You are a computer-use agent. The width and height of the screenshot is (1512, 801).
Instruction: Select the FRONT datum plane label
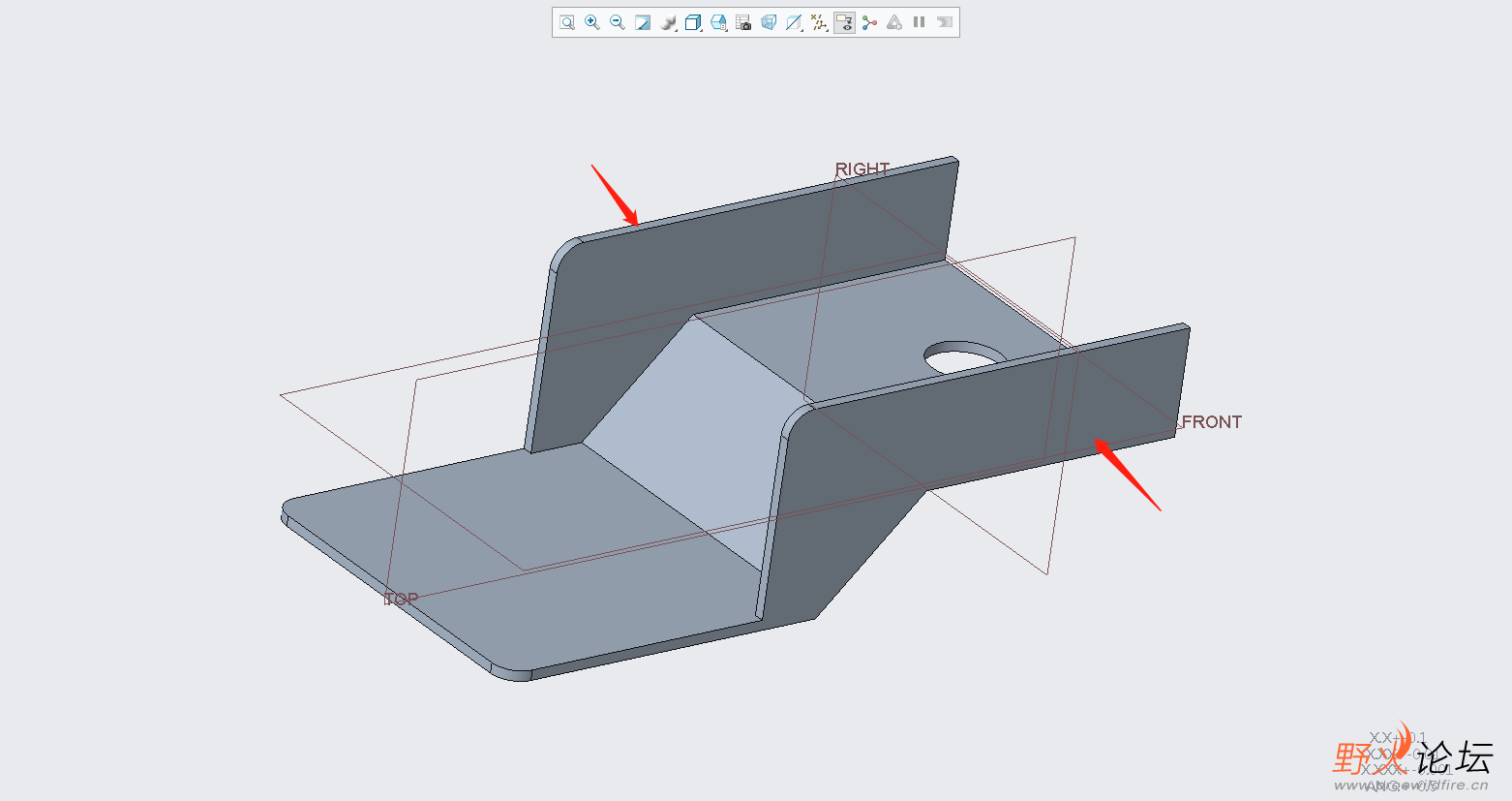pyautogui.click(x=1212, y=422)
